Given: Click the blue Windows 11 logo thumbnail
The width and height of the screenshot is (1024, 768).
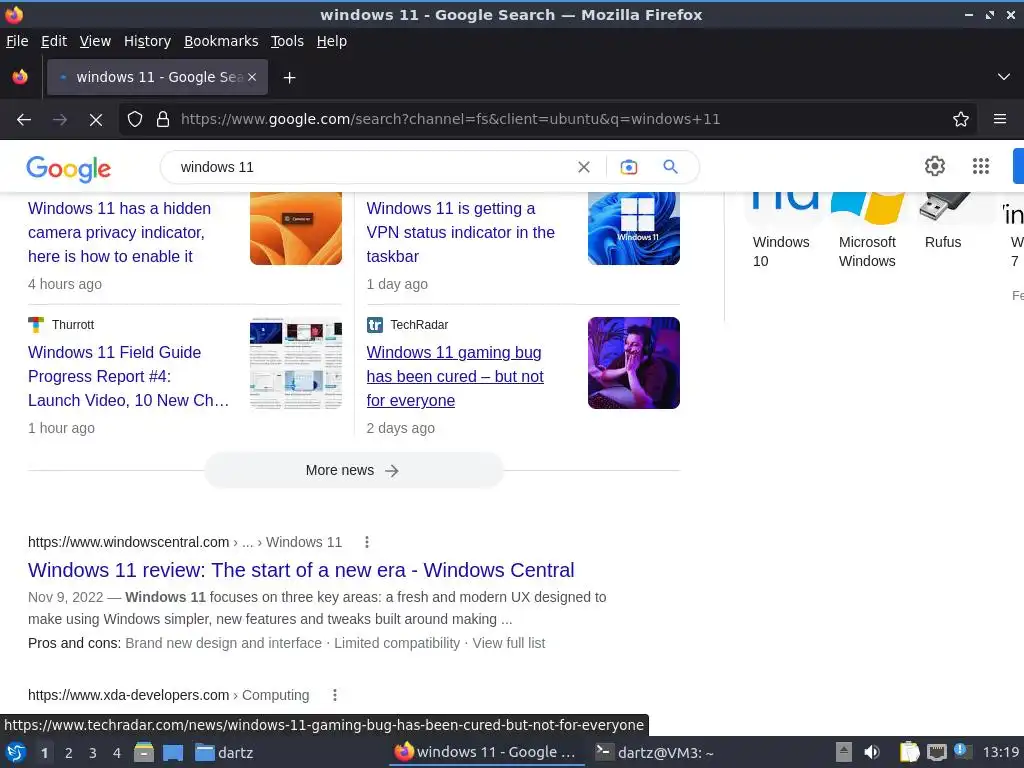Looking at the screenshot, I should point(634,229).
